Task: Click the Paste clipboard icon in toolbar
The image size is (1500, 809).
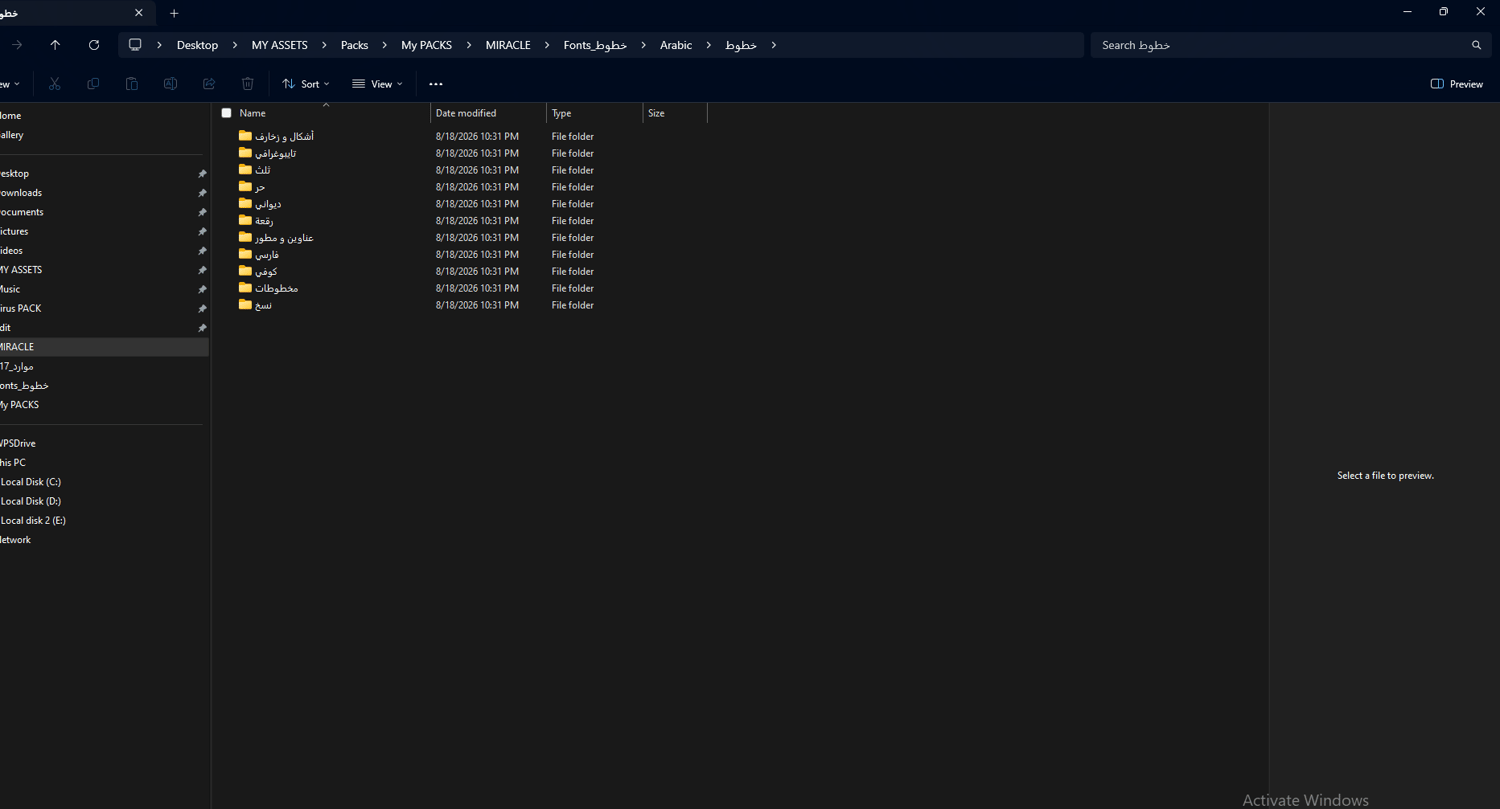Action: pyautogui.click(x=131, y=84)
